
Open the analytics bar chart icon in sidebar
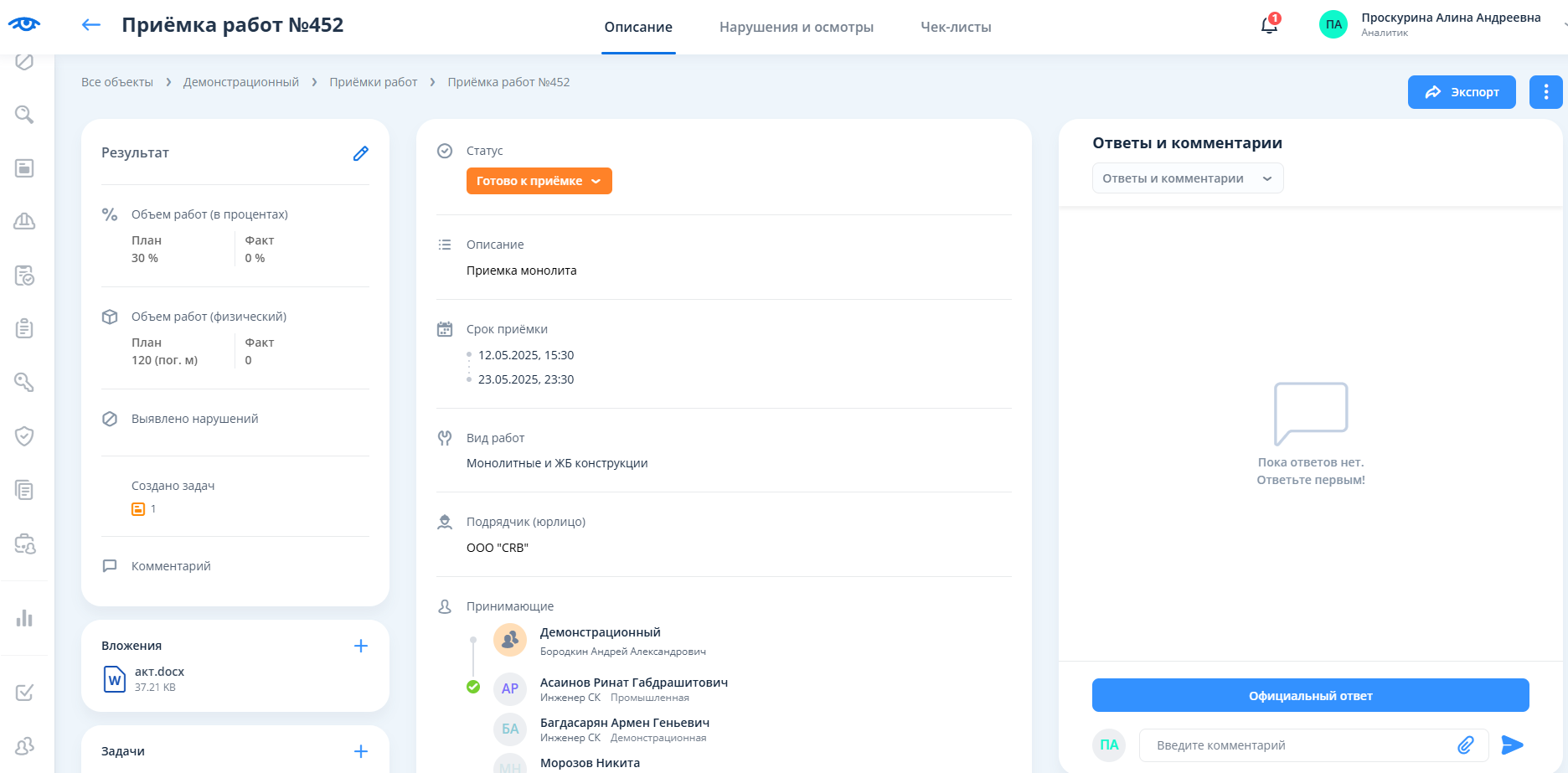point(24,618)
